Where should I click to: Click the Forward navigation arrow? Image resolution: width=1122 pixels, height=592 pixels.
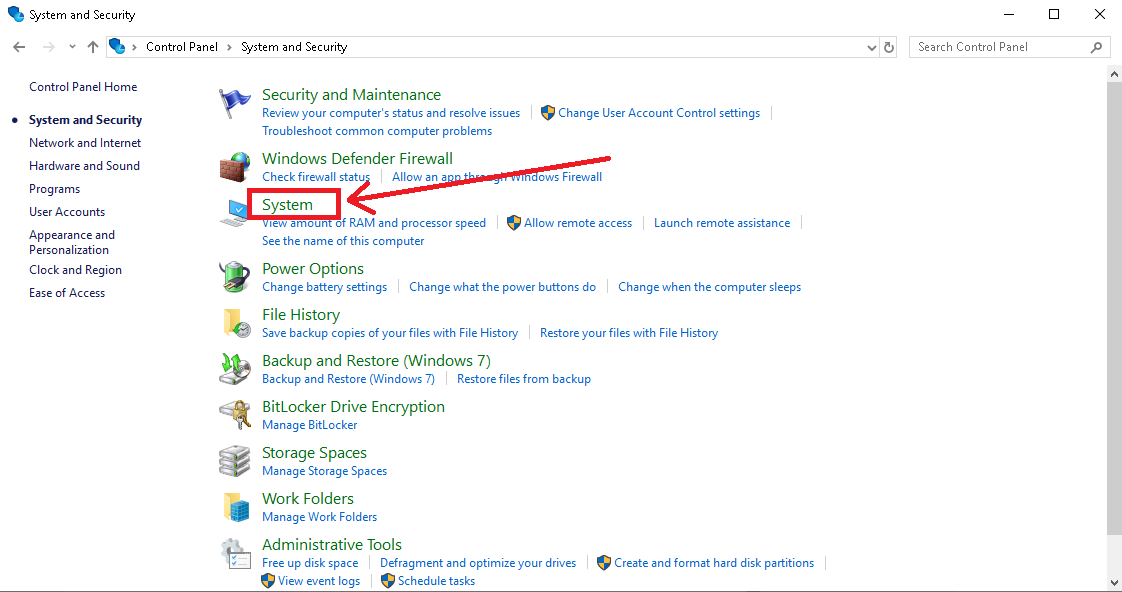coord(48,47)
